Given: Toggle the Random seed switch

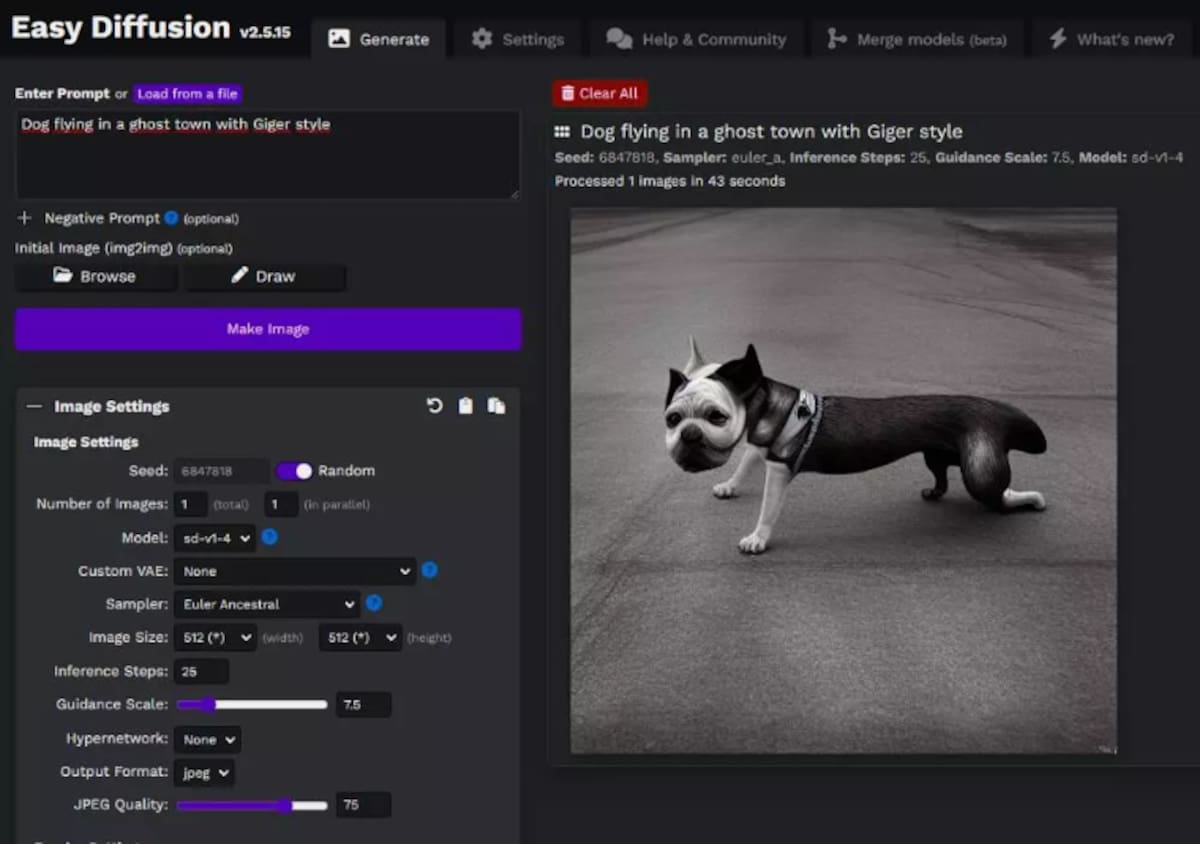Looking at the screenshot, I should click(295, 471).
